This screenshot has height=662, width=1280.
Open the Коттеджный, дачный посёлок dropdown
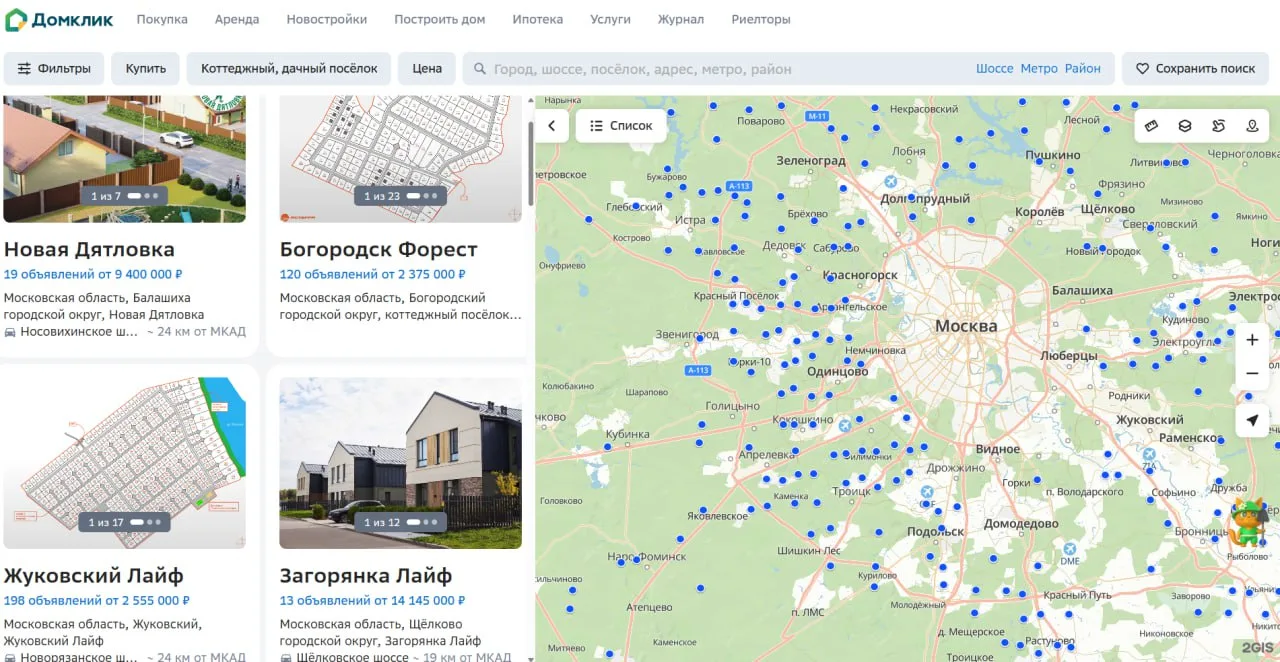tap(289, 69)
